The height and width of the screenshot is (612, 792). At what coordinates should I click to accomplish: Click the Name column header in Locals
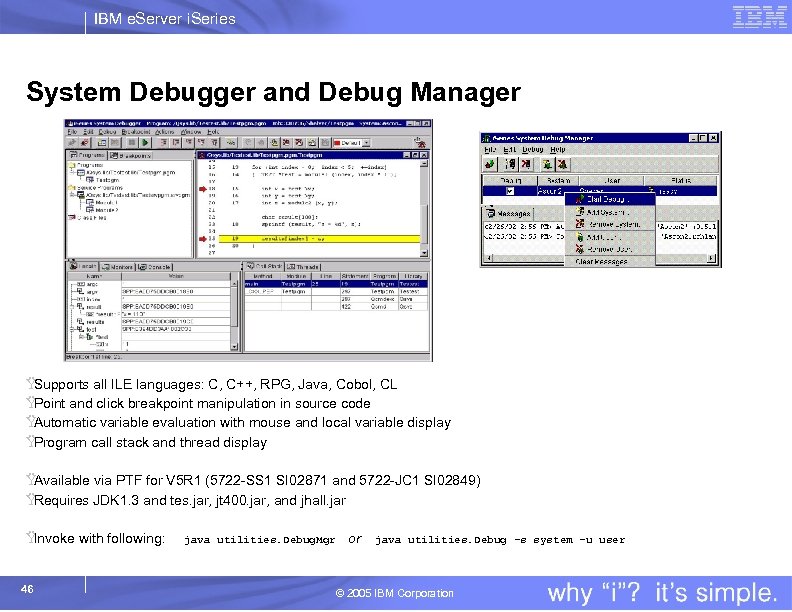(94, 276)
